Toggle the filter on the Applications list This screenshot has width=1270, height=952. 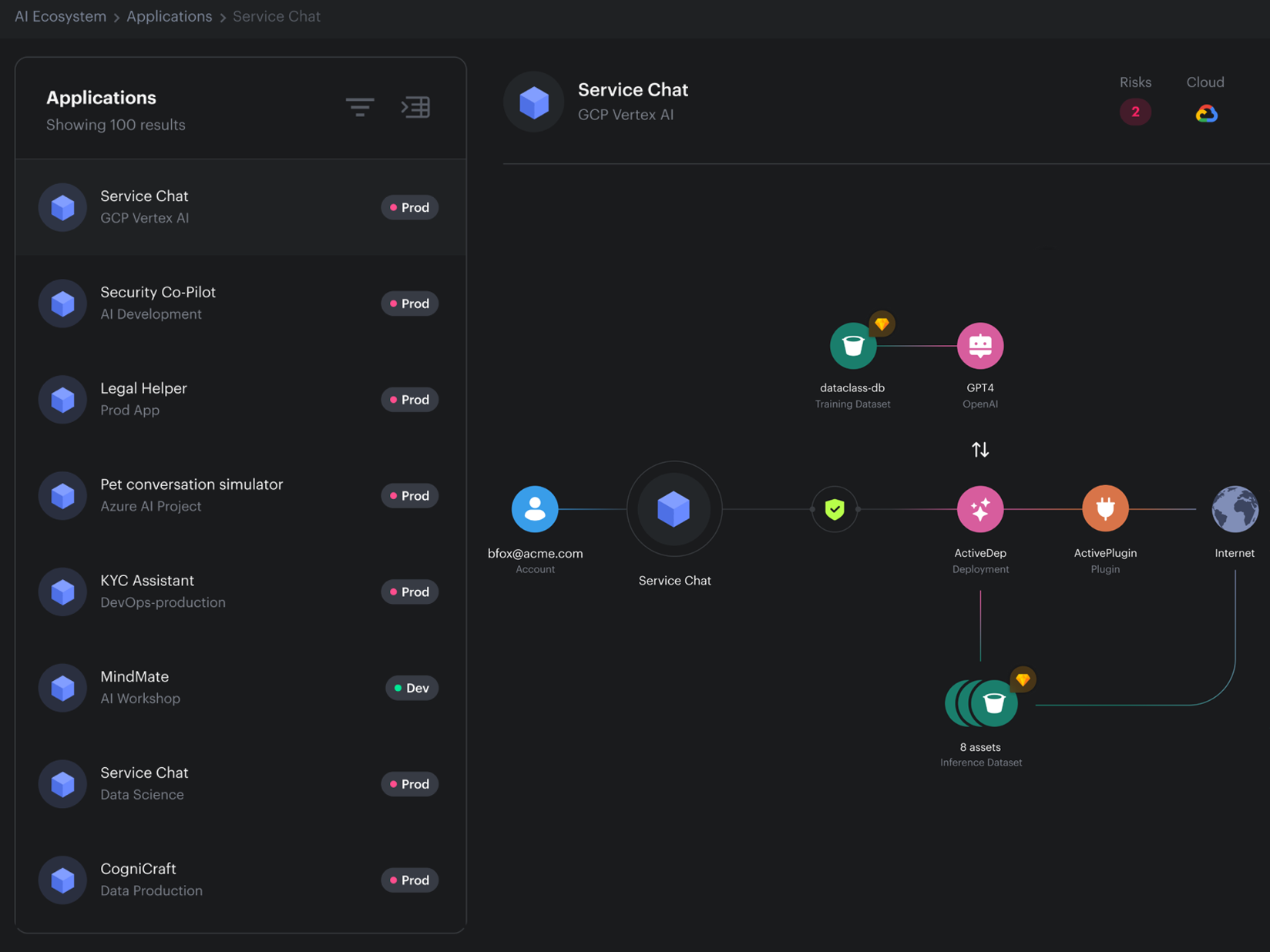pos(359,107)
